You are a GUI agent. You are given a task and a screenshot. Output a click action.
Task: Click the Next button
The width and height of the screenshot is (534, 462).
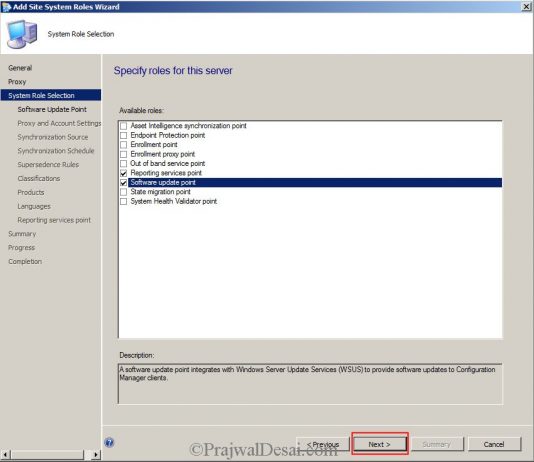(x=379, y=444)
